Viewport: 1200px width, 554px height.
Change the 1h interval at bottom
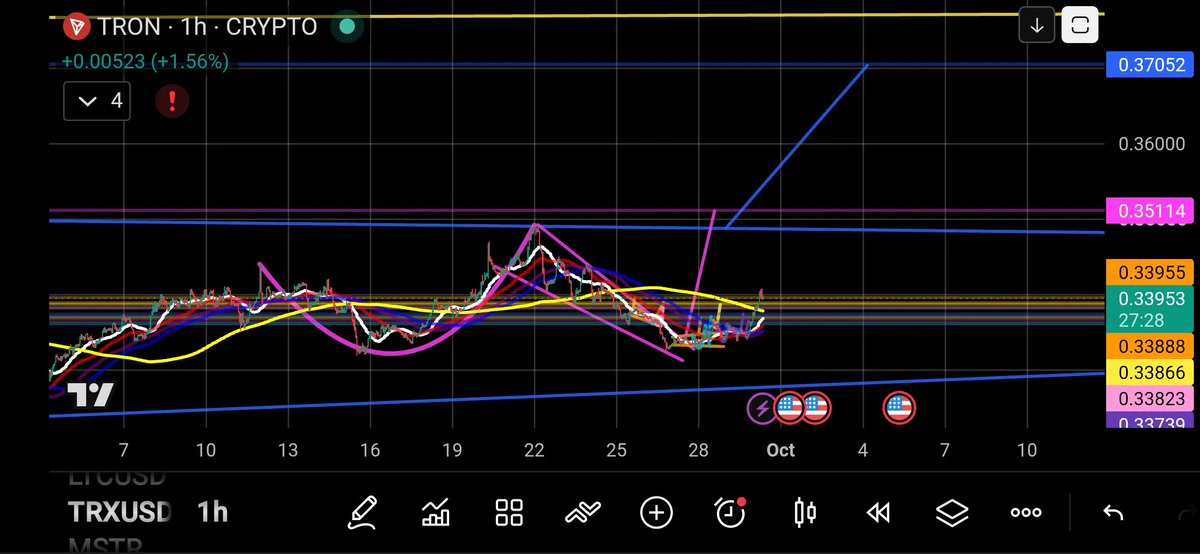point(213,513)
